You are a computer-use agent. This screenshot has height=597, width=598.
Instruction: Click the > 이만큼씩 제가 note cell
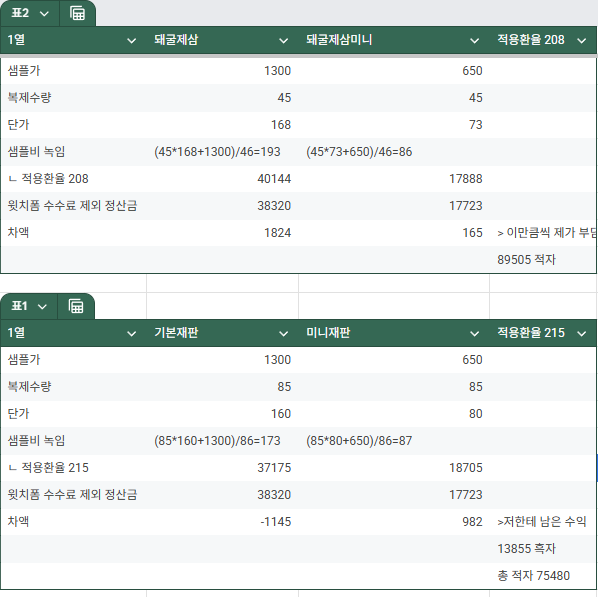point(543,233)
